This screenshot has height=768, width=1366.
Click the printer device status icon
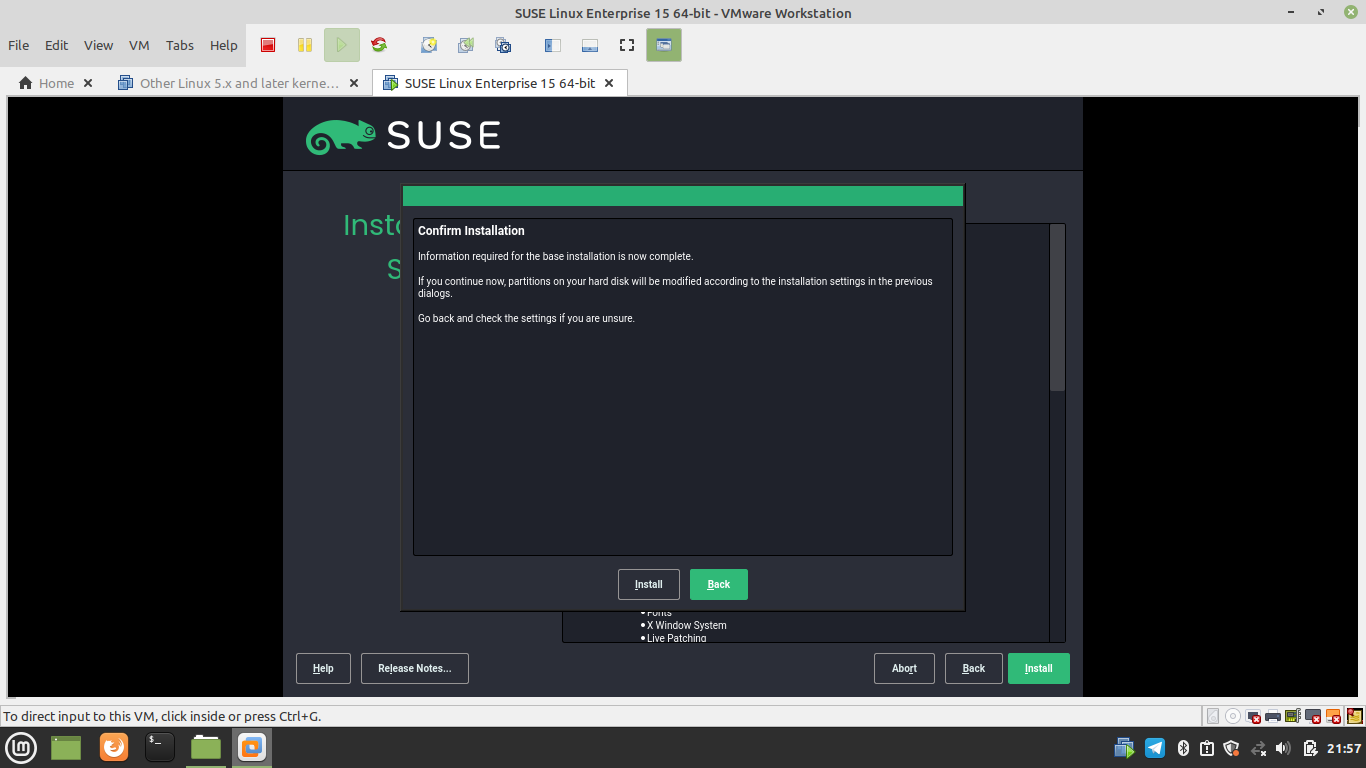[x=1273, y=716]
